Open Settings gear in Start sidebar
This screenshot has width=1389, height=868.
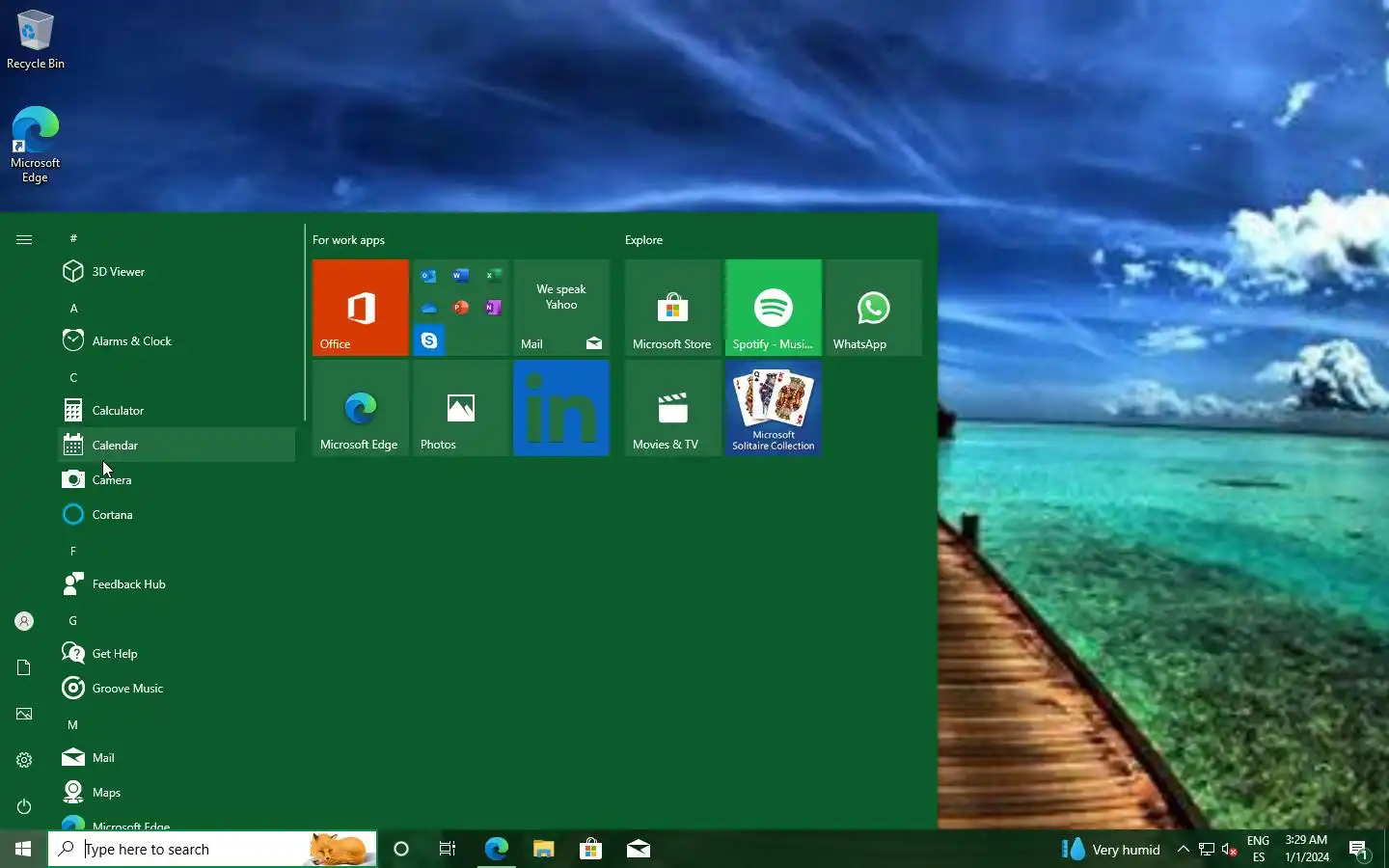(x=24, y=760)
